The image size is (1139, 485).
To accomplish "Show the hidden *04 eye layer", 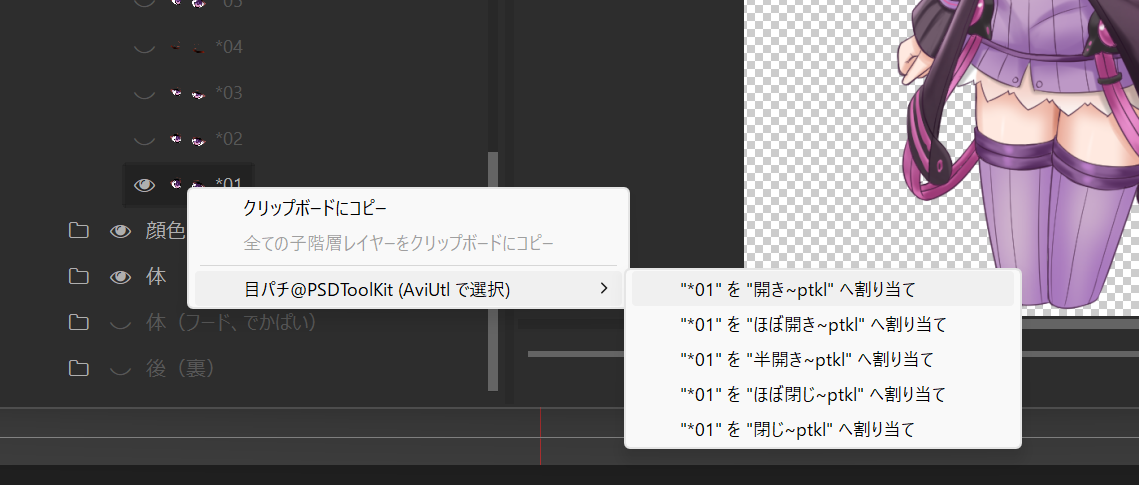I will tap(145, 47).
